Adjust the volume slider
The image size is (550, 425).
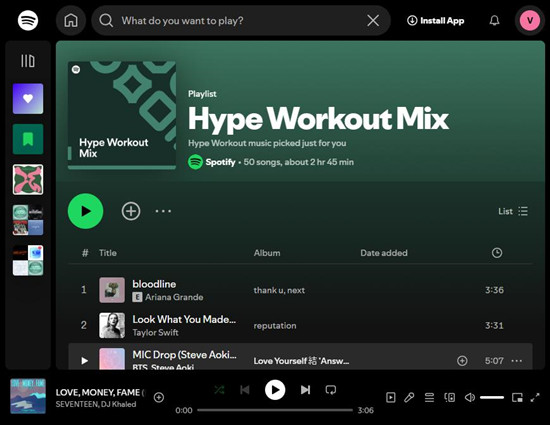tap(492, 397)
